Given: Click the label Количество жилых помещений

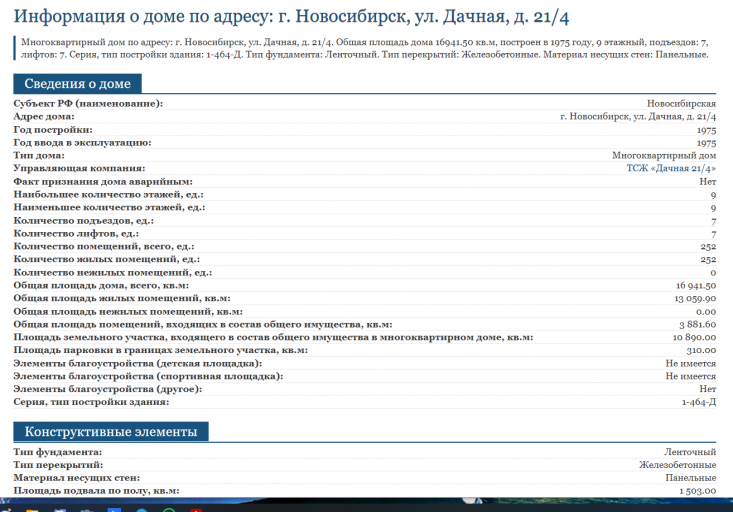Looking at the screenshot, I should click(107, 259).
